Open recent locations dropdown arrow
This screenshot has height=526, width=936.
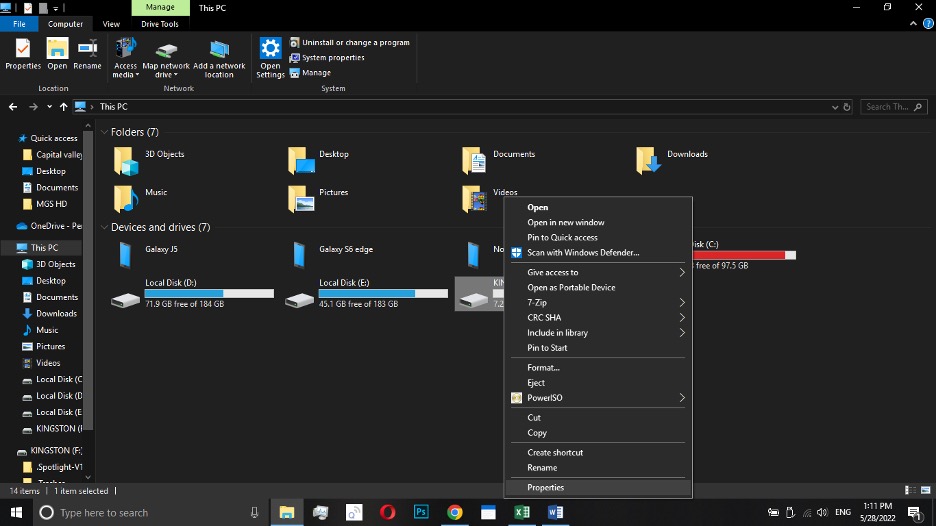pyautogui.click(x=49, y=107)
